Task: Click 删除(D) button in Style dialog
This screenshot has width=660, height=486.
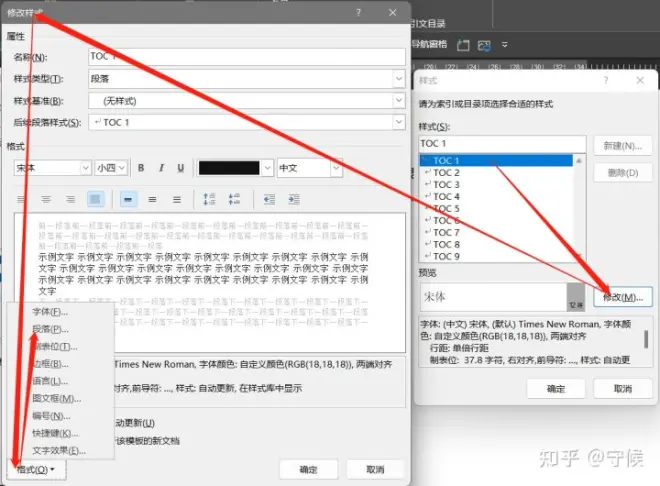Action: pos(623,173)
